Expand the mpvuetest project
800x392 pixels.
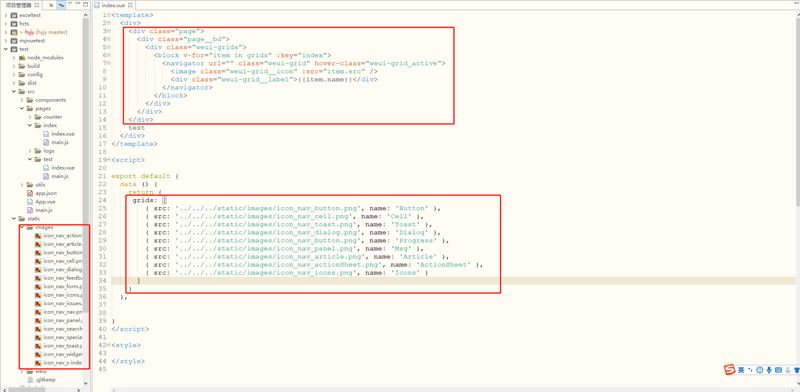tap(6, 40)
